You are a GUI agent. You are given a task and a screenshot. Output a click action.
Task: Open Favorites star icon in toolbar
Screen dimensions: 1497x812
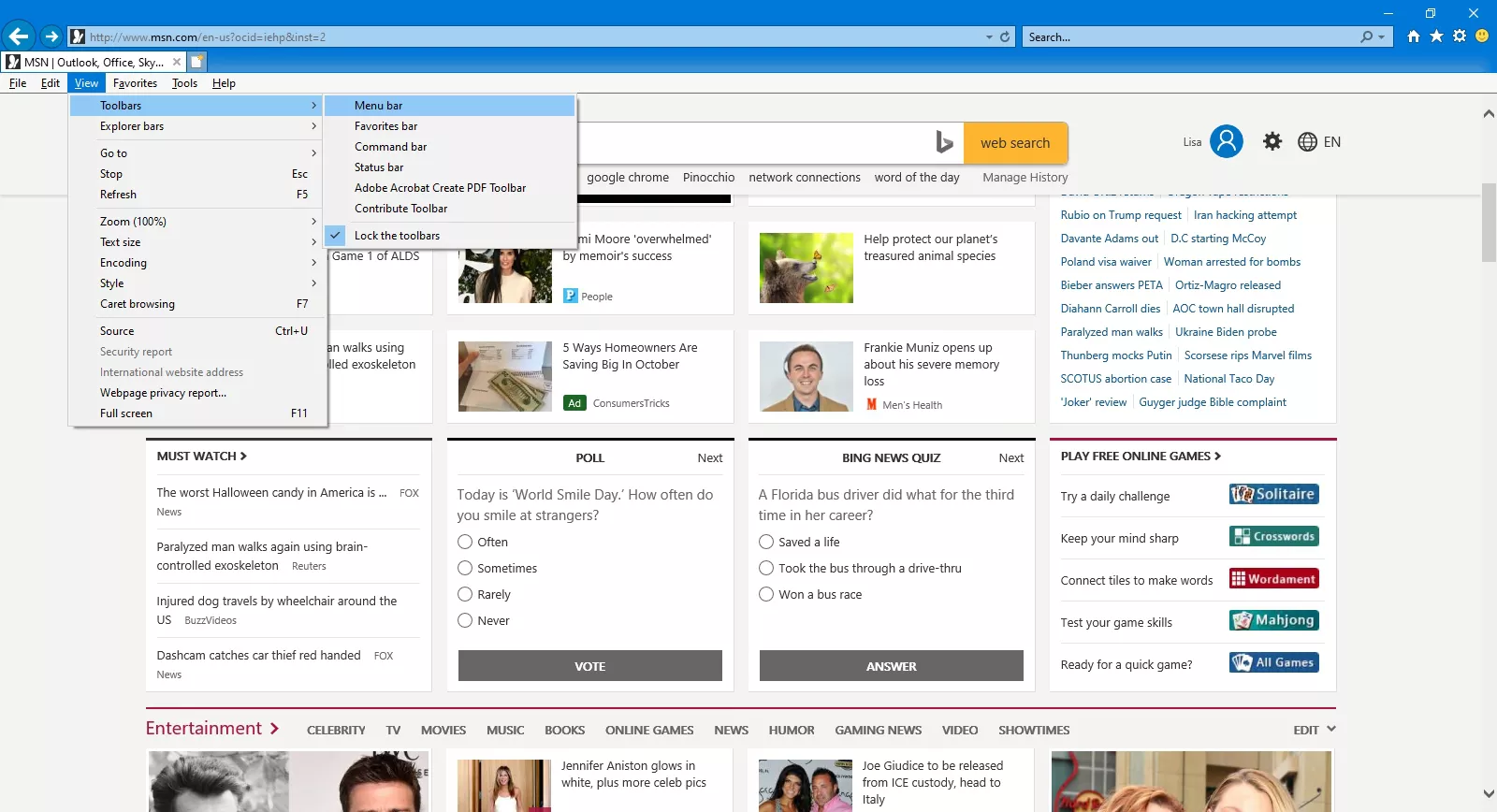click(x=1436, y=36)
